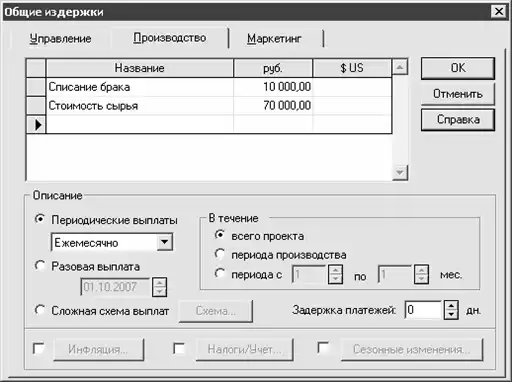
Task: Click the table scrollbar down arrow
Action: pos(399,173)
